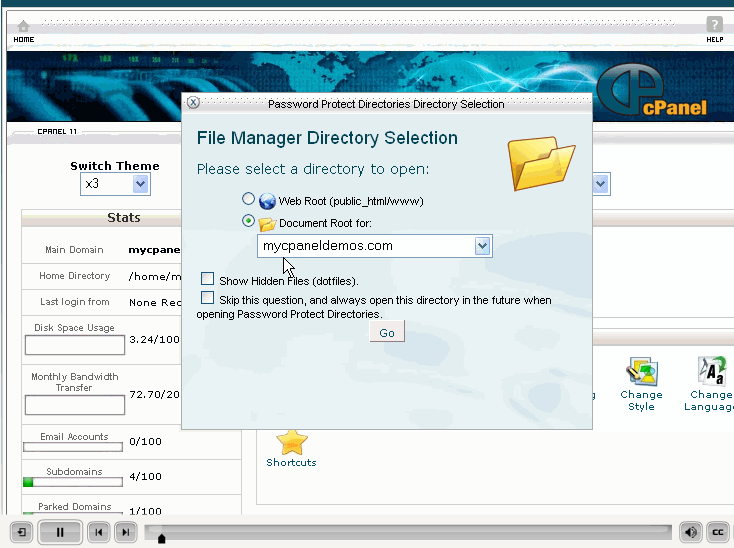Image resolution: width=734 pixels, height=548 pixels.
Task: Click the Shortcuts link text
Action: [291, 462]
